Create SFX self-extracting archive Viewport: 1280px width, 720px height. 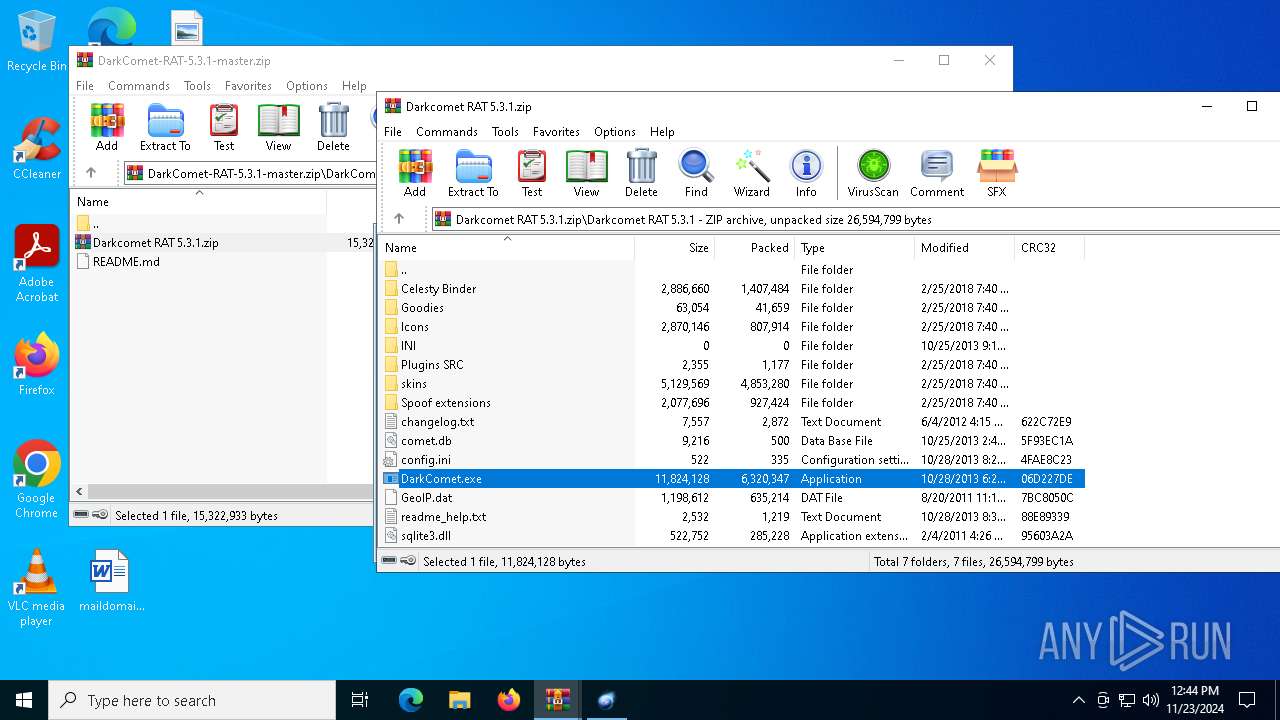point(997,173)
